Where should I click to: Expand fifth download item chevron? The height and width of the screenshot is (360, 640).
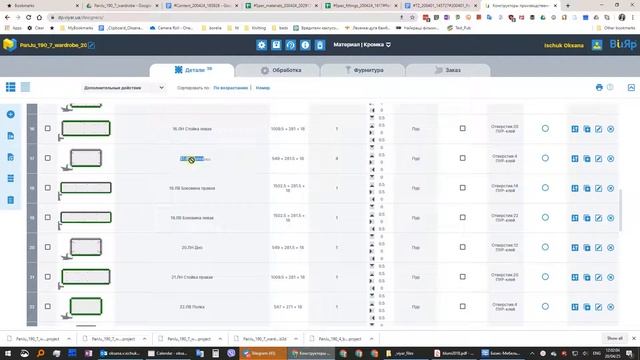click(371, 339)
